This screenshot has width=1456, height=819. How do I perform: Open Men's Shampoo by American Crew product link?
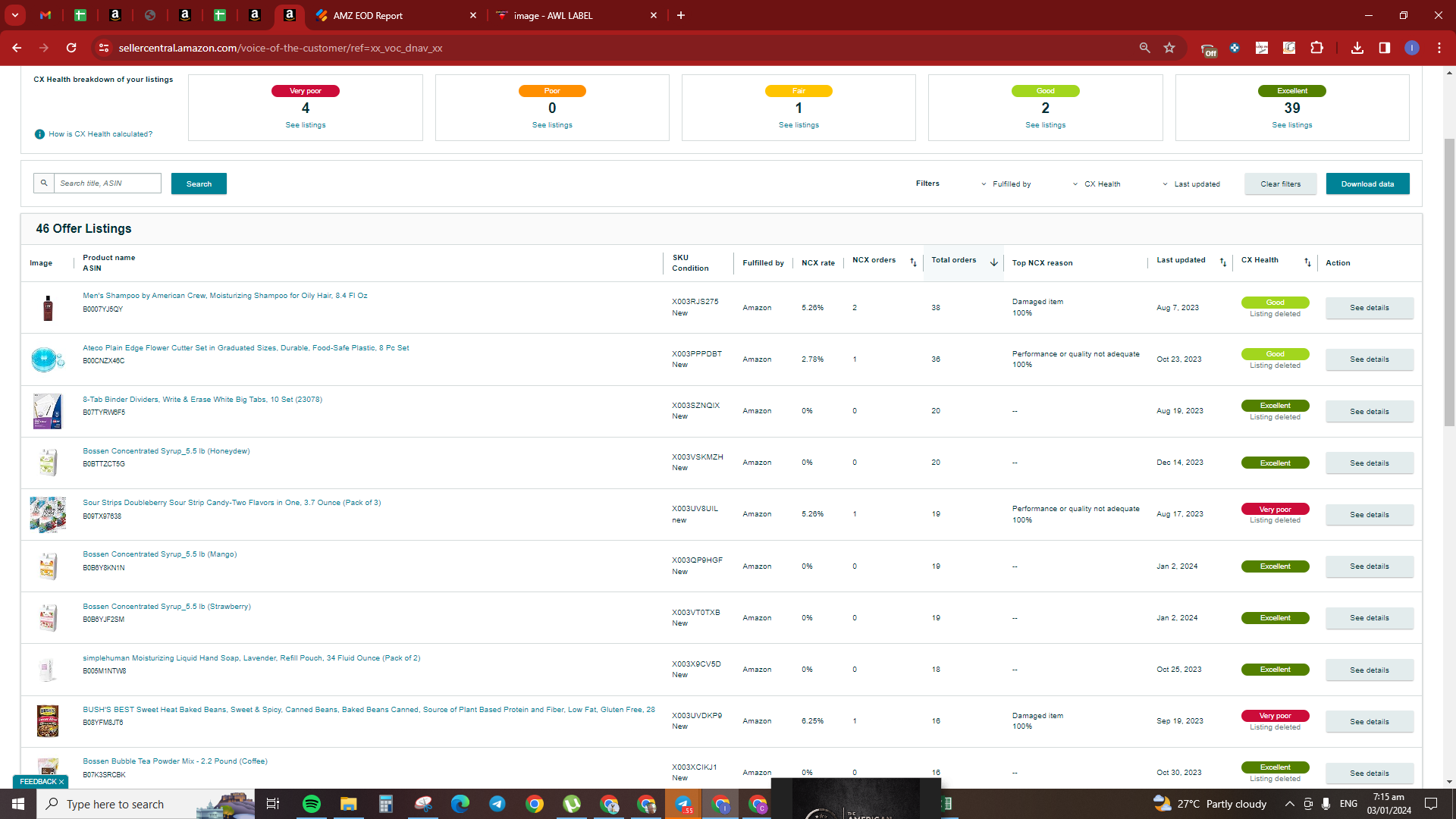(x=225, y=296)
